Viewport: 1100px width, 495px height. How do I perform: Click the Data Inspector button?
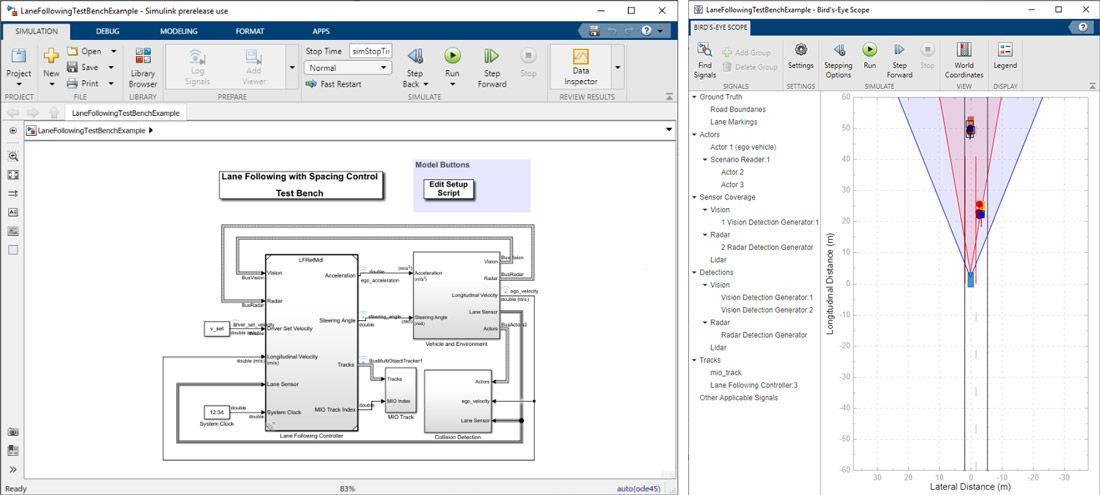click(580, 65)
